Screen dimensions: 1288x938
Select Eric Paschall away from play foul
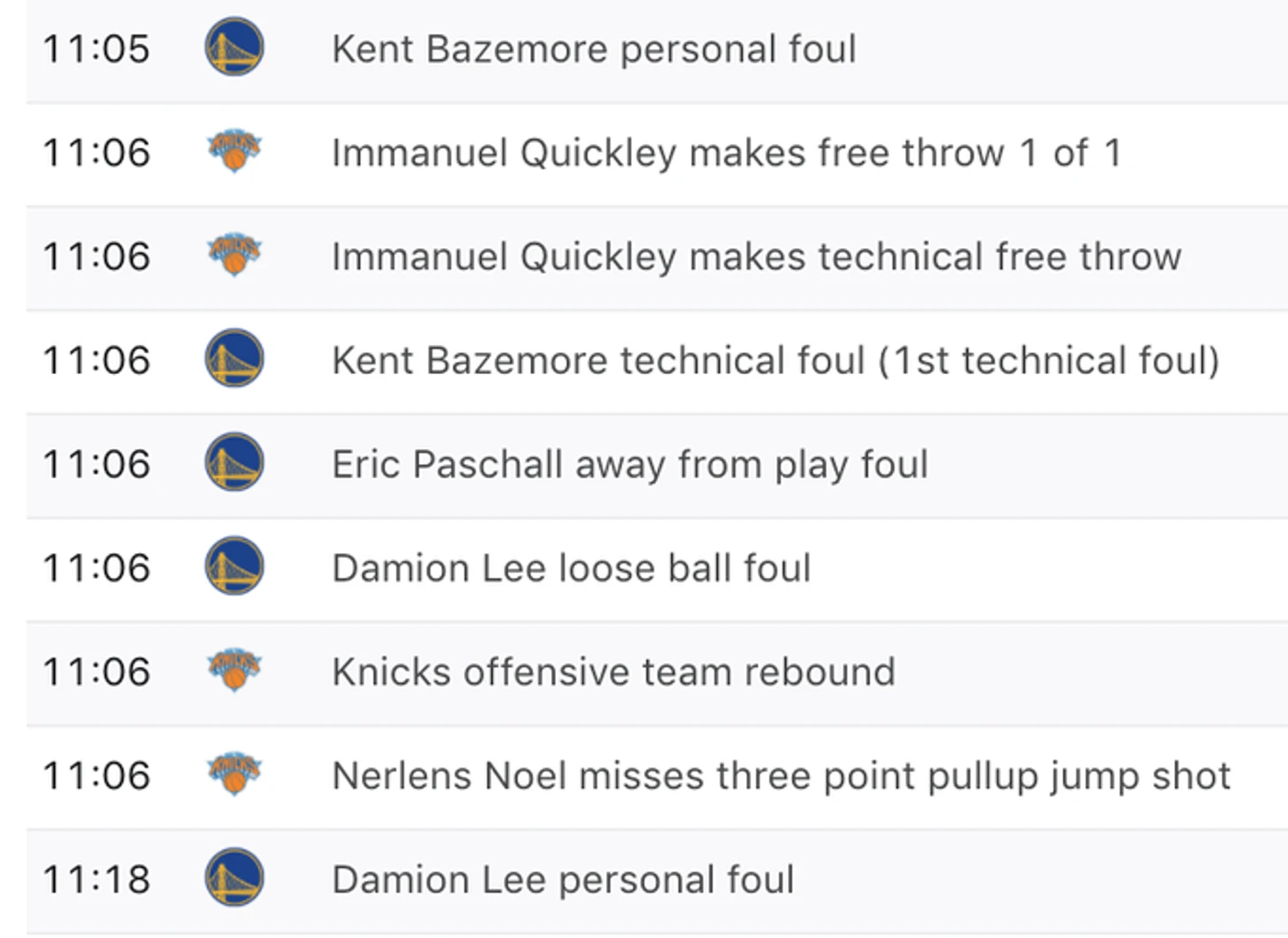(x=656, y=466)
